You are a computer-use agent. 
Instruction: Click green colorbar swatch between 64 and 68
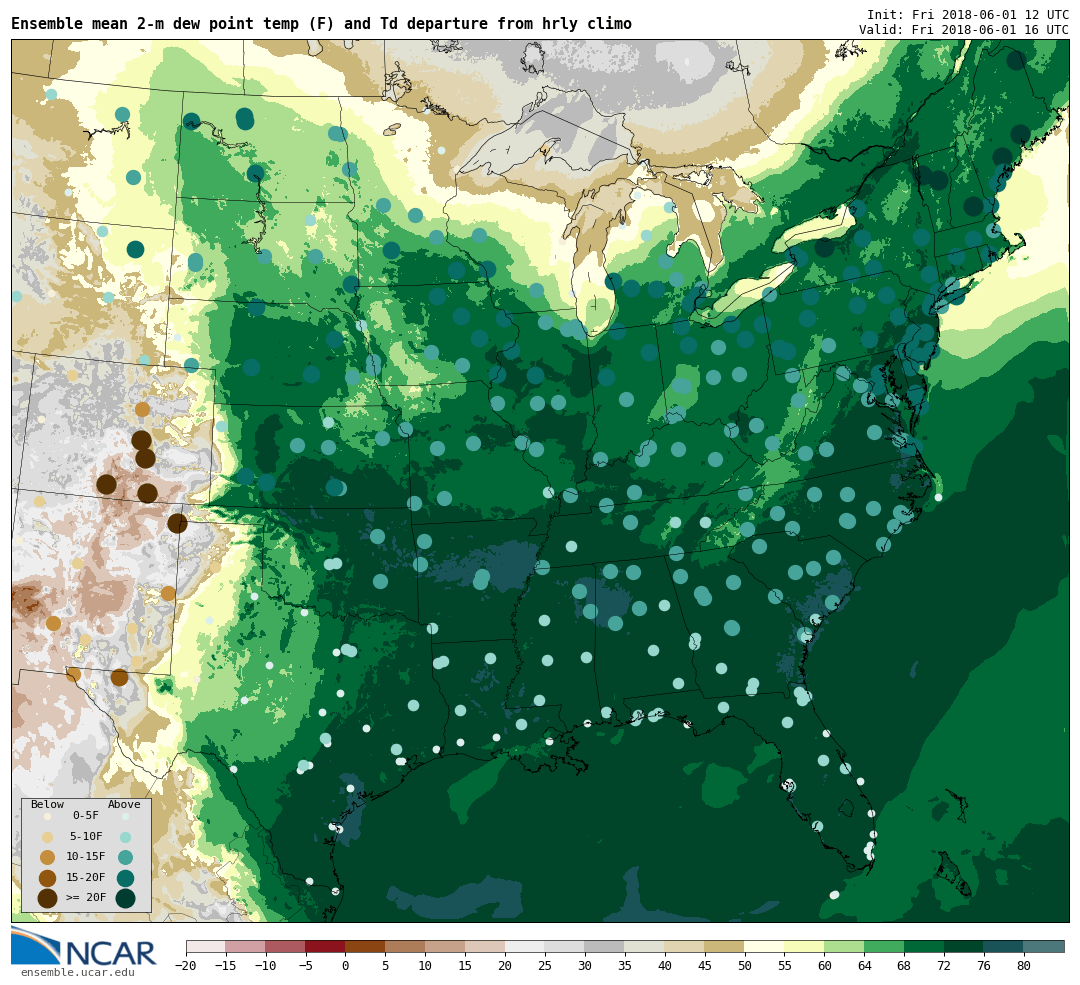[x=884, y=946]
